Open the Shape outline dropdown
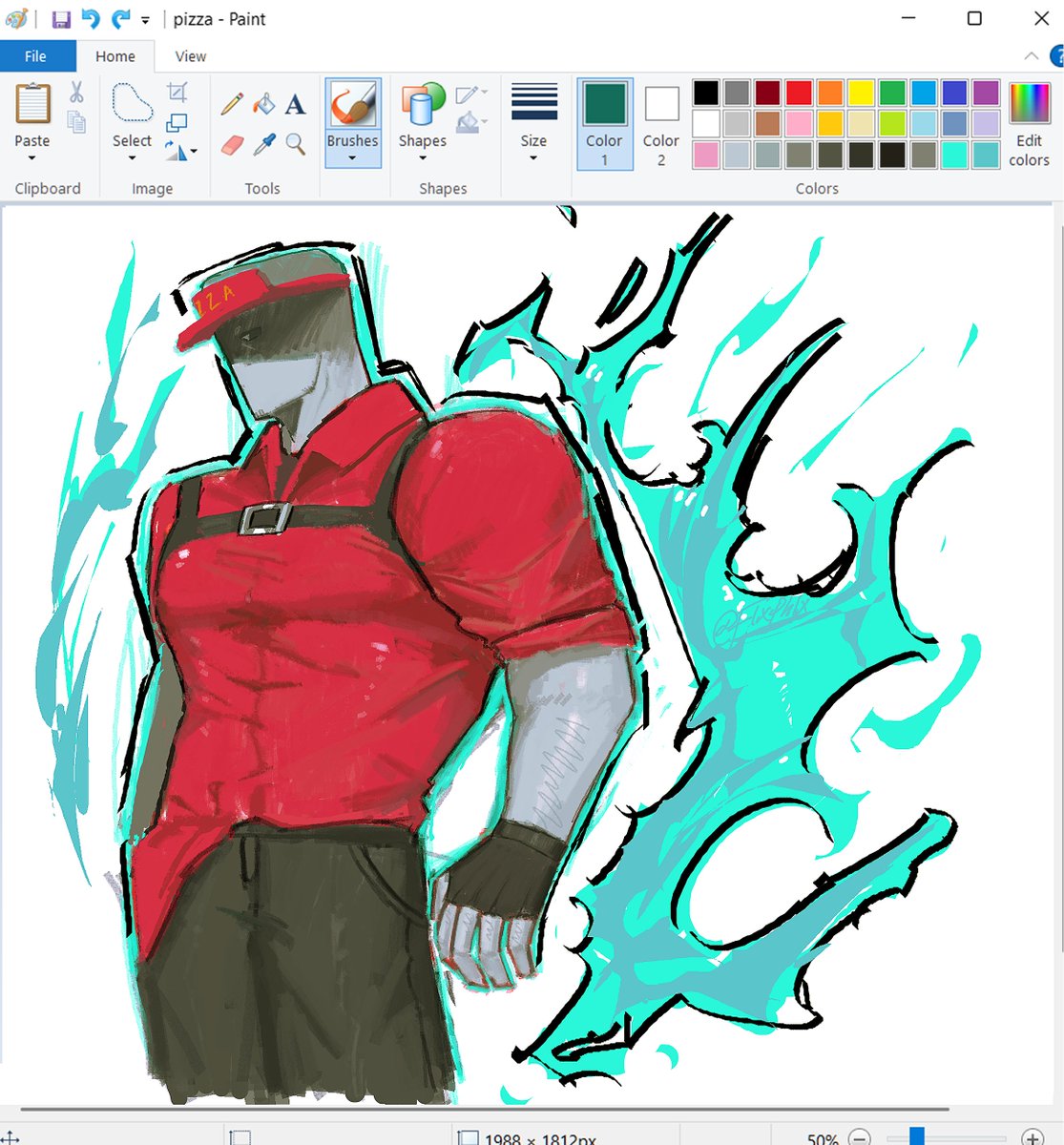Screen dimensions: 1064x1145 (471, 94)
